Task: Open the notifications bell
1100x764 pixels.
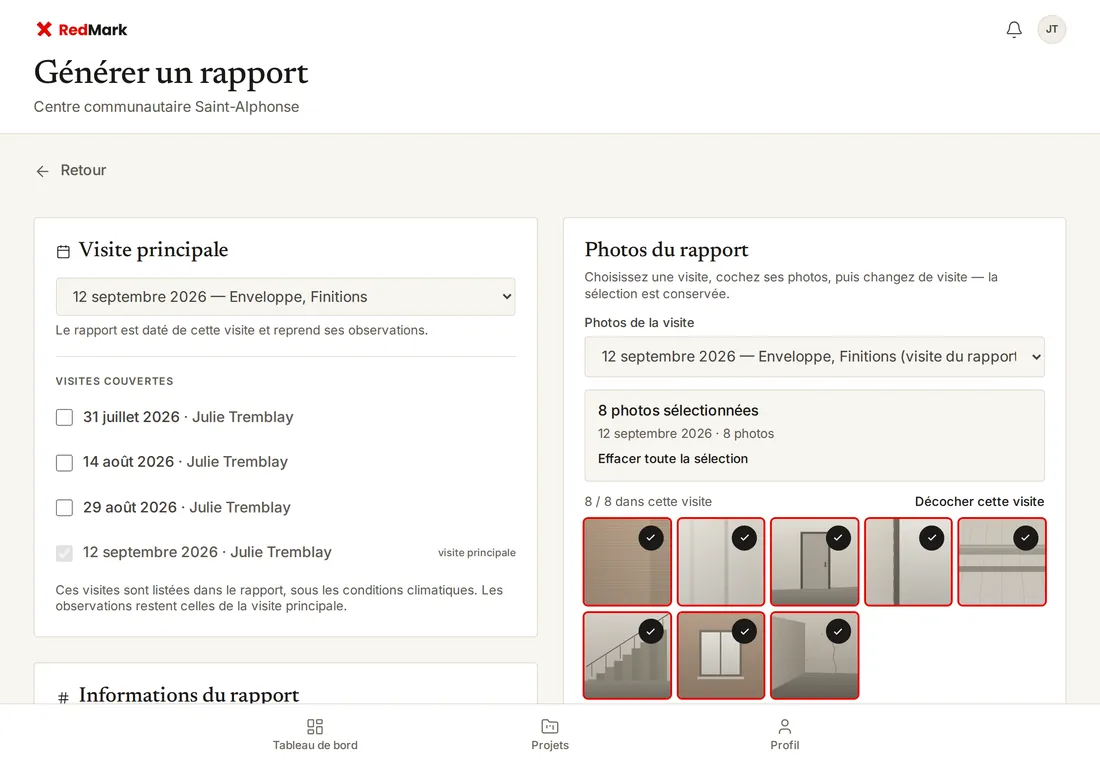Action: [x=1014, y=29]
